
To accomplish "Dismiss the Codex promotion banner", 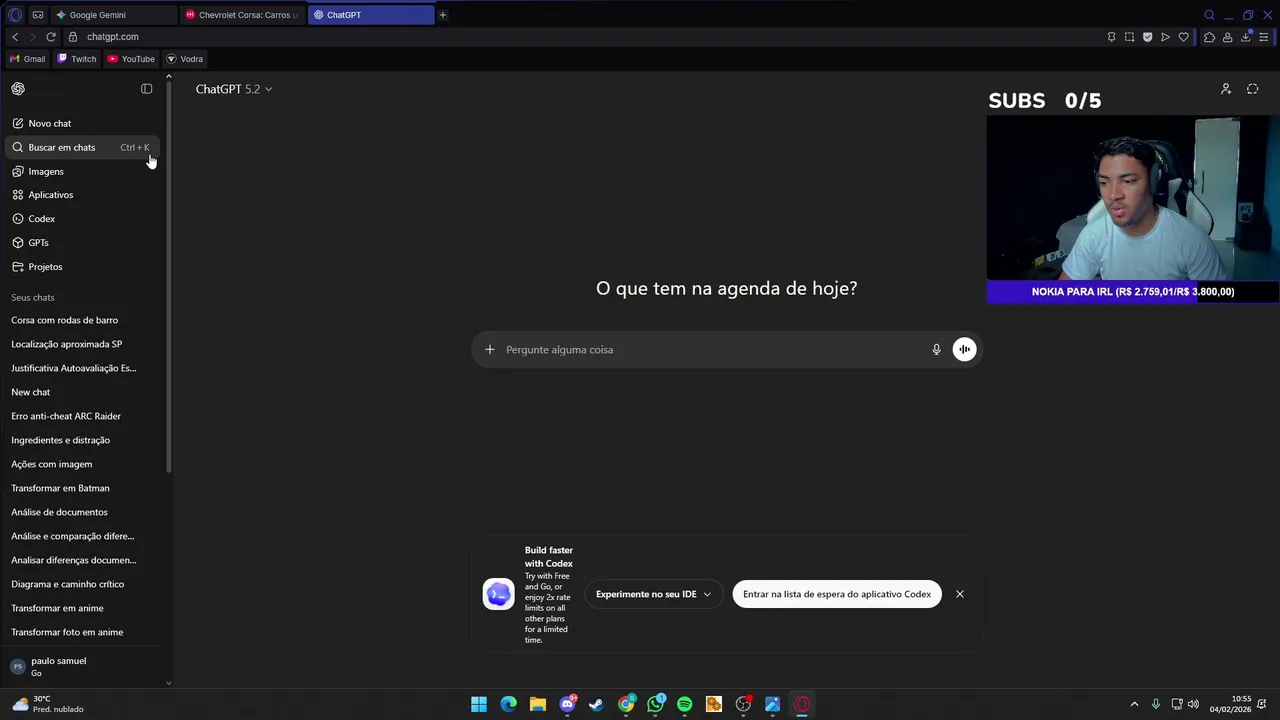I will point(960,594).
